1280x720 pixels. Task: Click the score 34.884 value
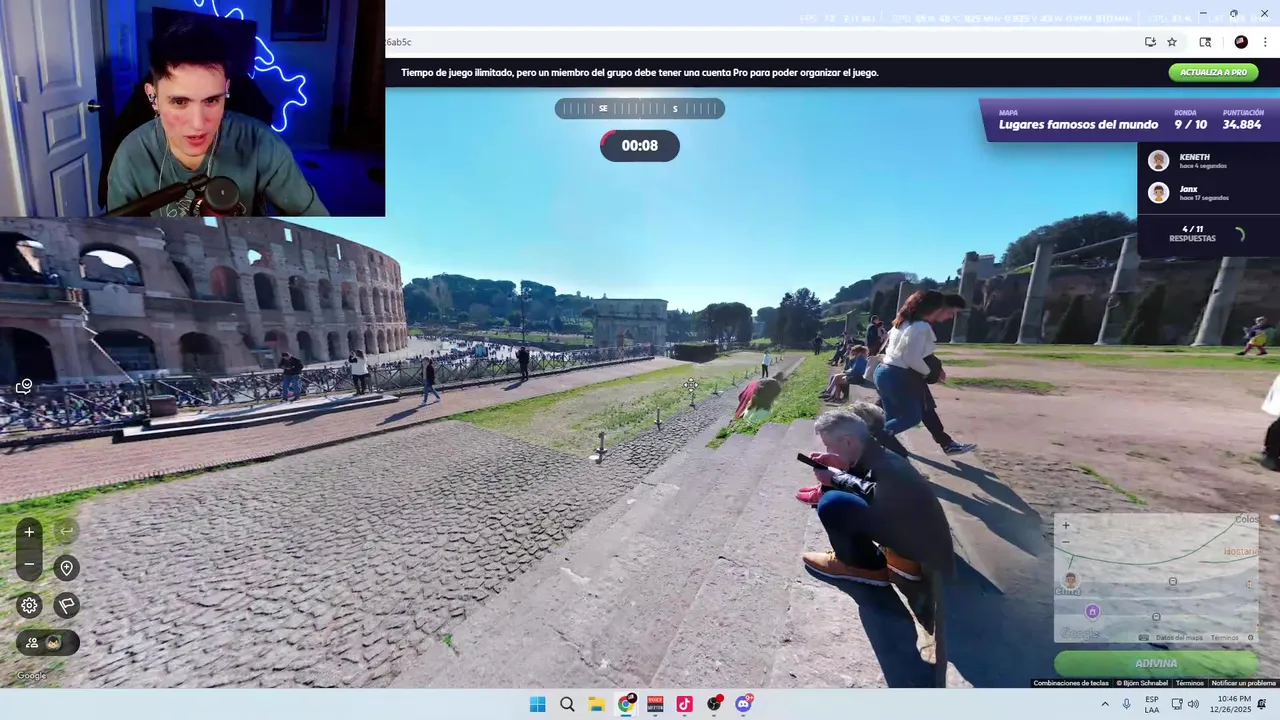(1242, 125)
